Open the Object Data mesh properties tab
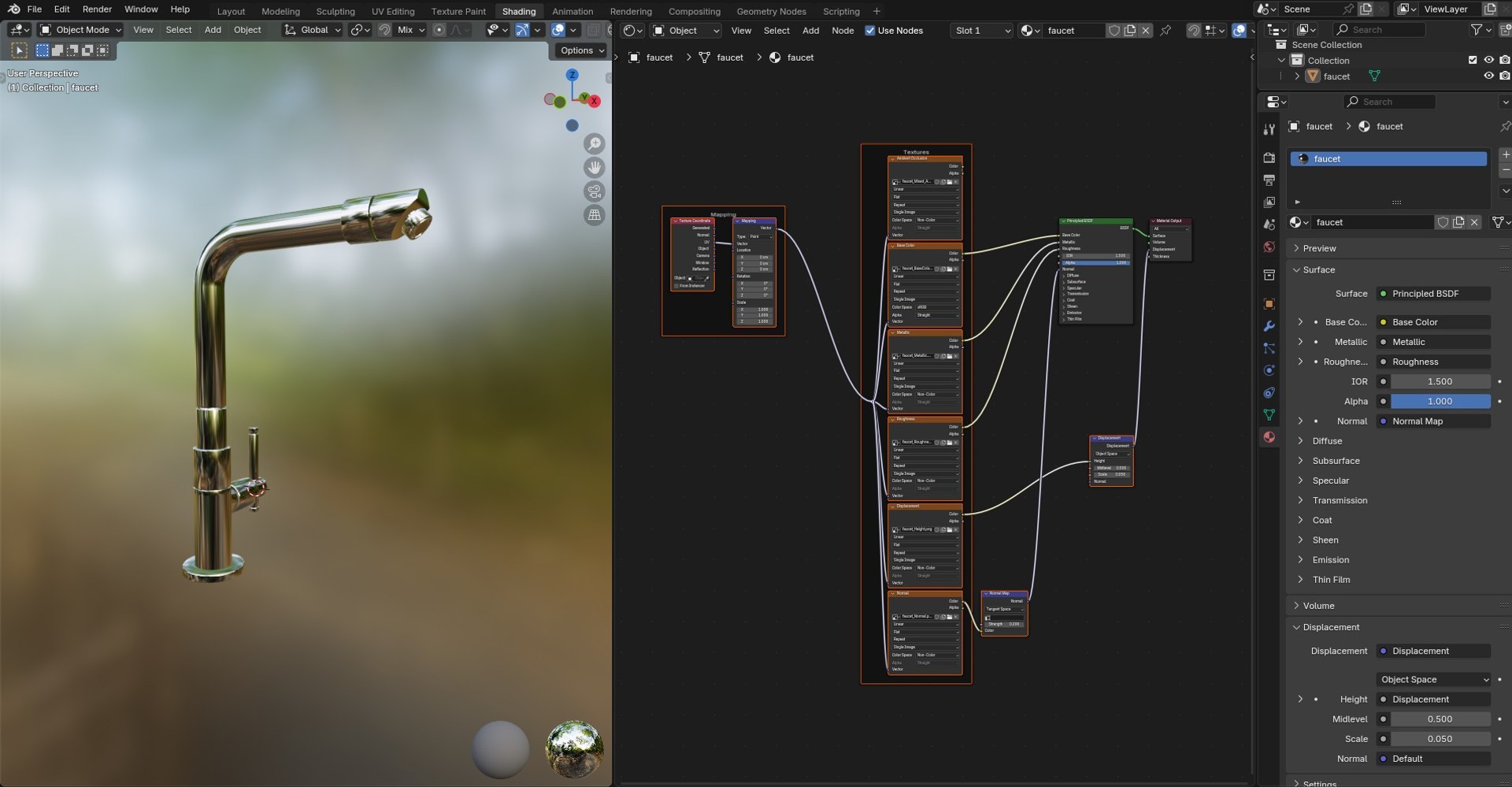 1269,414
